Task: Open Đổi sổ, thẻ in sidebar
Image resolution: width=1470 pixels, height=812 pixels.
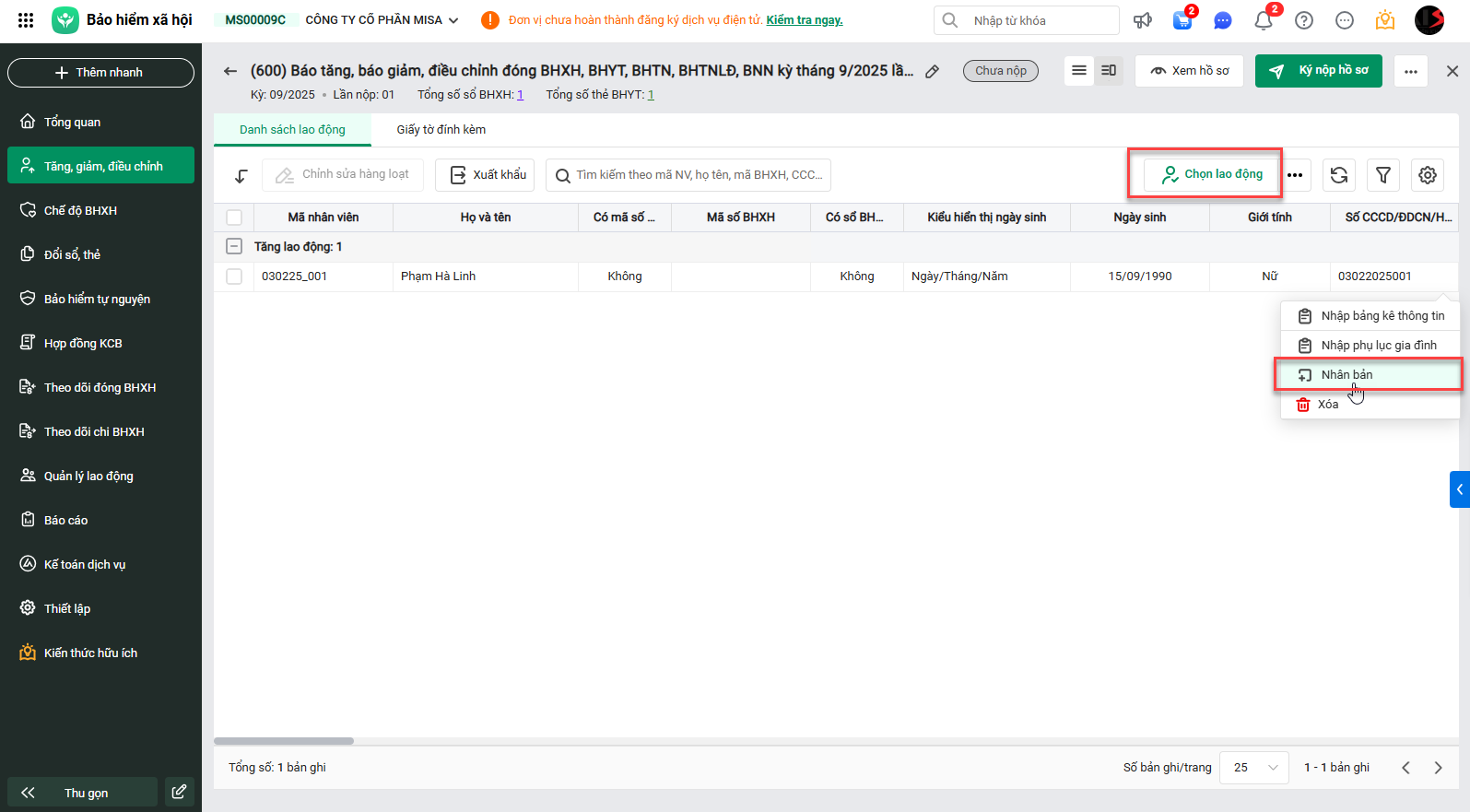Action: 101,254
